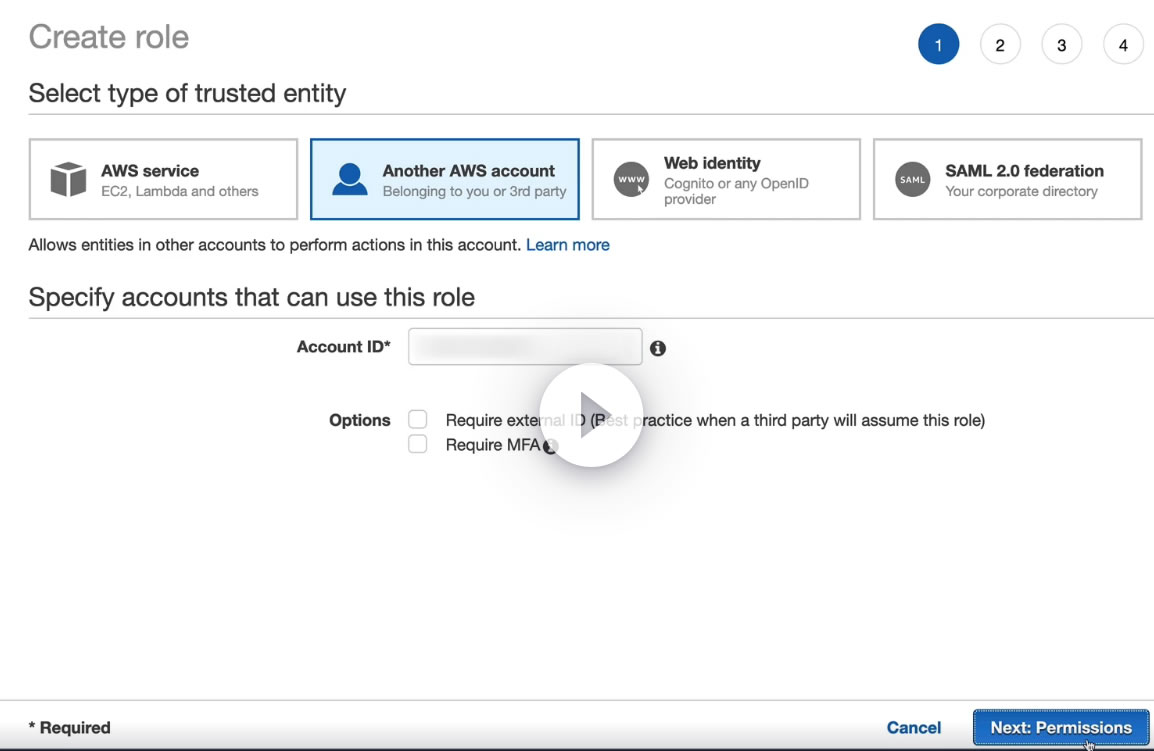The image size is (1154, 751).
Task: Open the Learn more link
Action: coord(568,245)
